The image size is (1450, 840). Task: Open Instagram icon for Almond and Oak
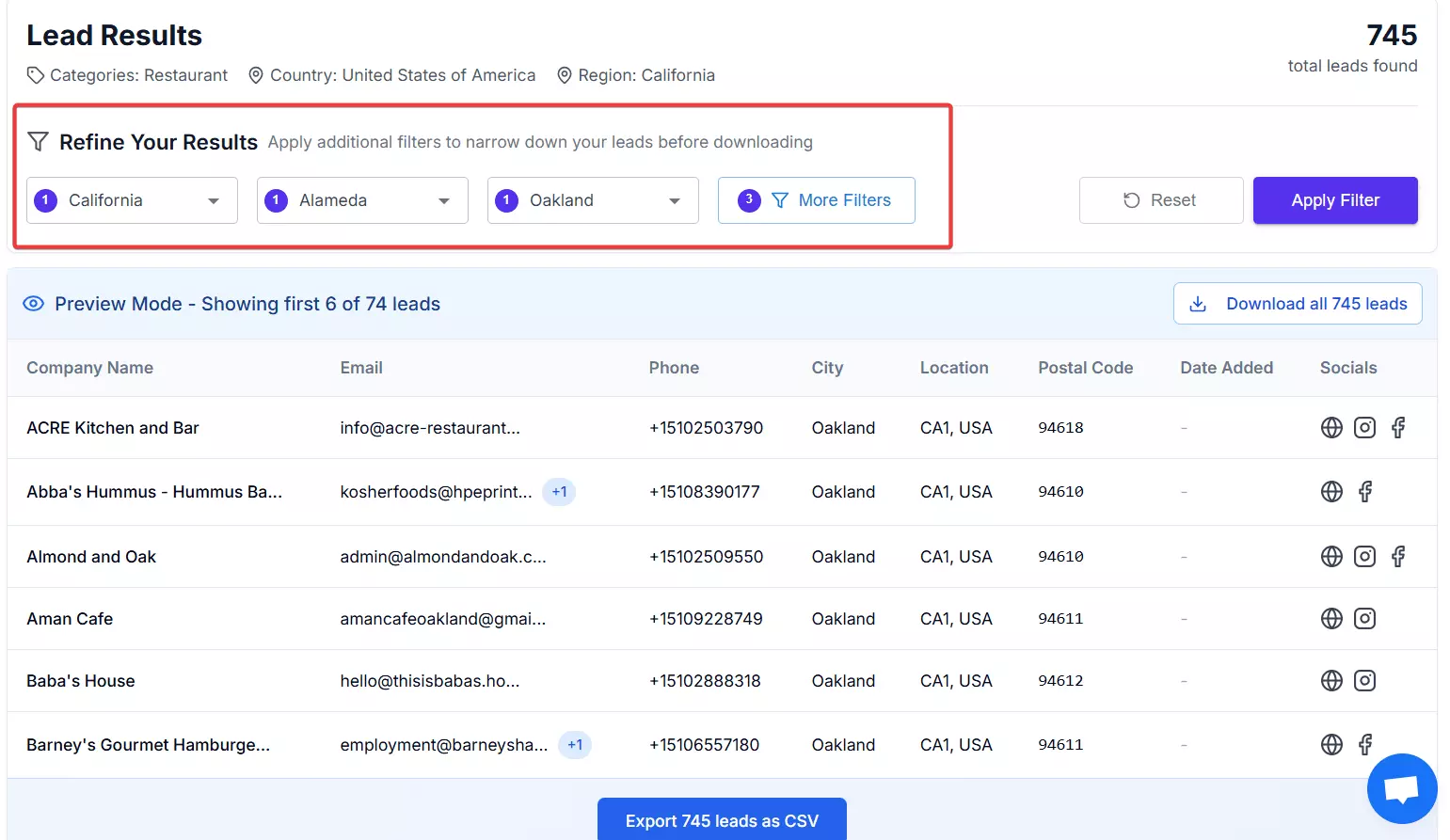click(1364, 557)
